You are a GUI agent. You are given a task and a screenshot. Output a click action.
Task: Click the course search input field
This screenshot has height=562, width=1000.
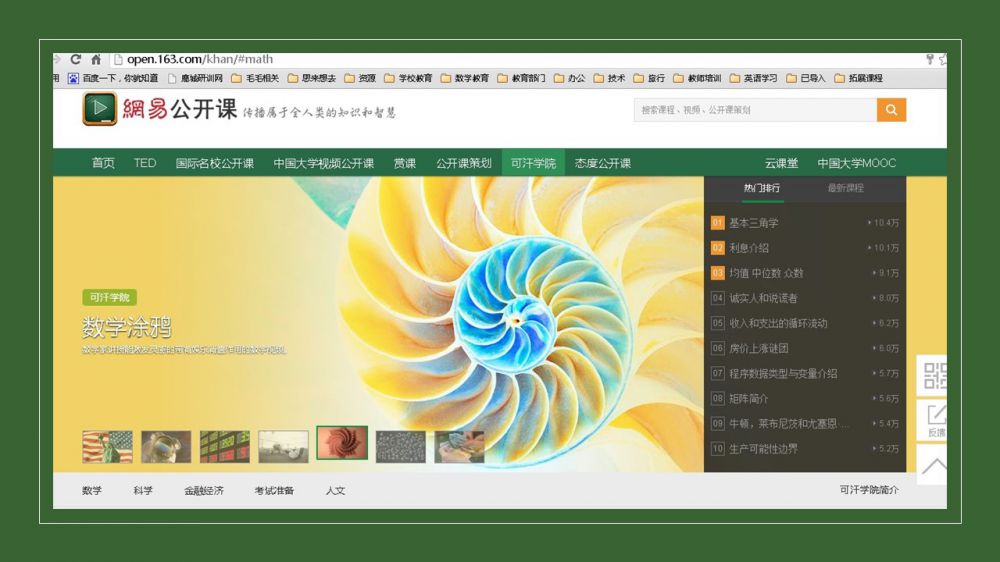pyautogui.click(x=754, y=110)
